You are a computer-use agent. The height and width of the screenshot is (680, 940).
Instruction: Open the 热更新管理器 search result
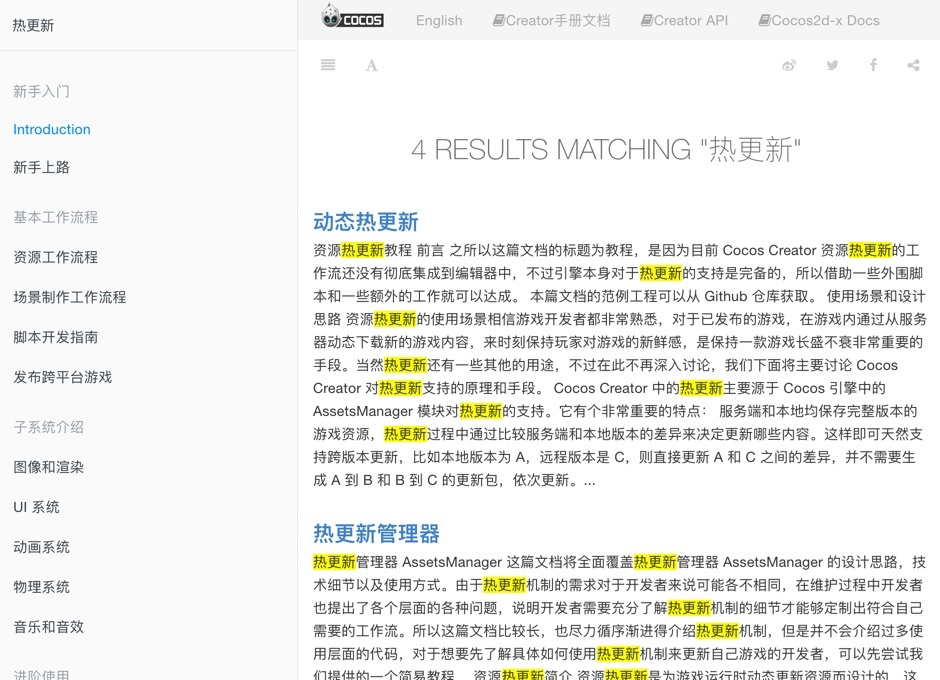(376, 534)
